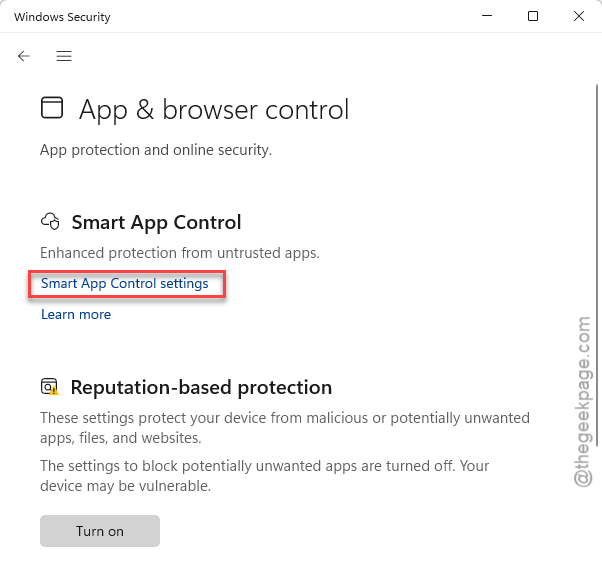This screenshot has width=602, height=565.
Task: Click the App & browser control window icon
Action: point(52,107)
